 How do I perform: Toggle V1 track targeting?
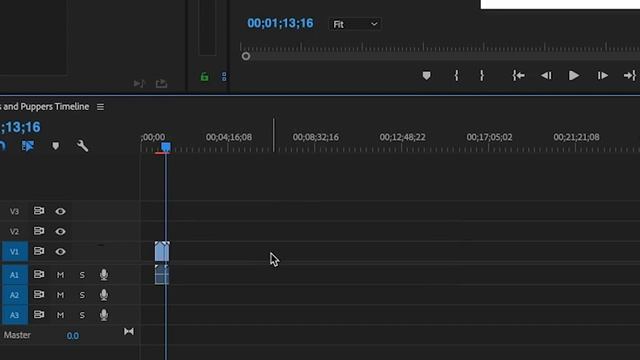(15, 251)
